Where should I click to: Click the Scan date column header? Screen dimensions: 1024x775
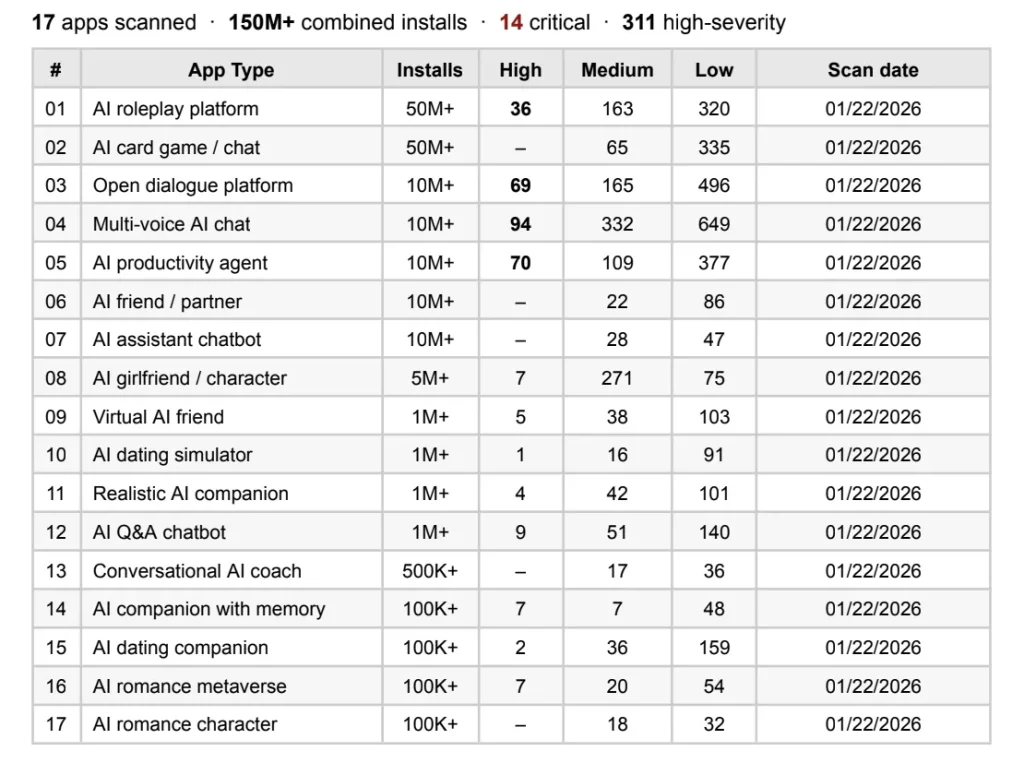[x=873, y=70]
